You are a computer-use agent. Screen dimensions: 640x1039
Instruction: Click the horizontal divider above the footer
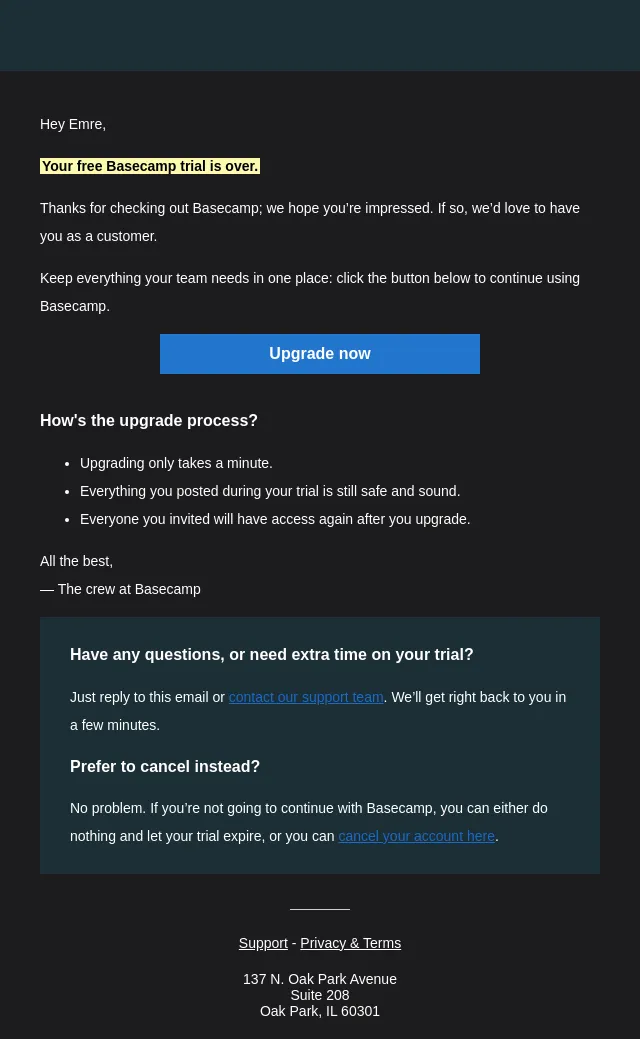click(320, 909)
